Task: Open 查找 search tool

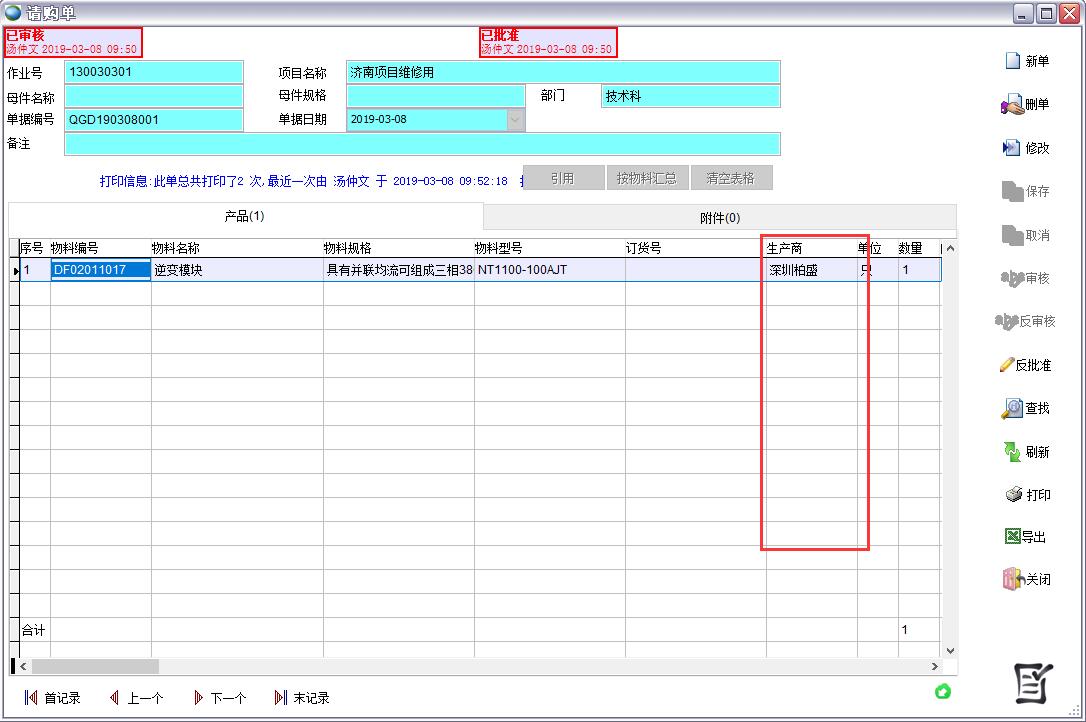Action: tap(1011, 408)
